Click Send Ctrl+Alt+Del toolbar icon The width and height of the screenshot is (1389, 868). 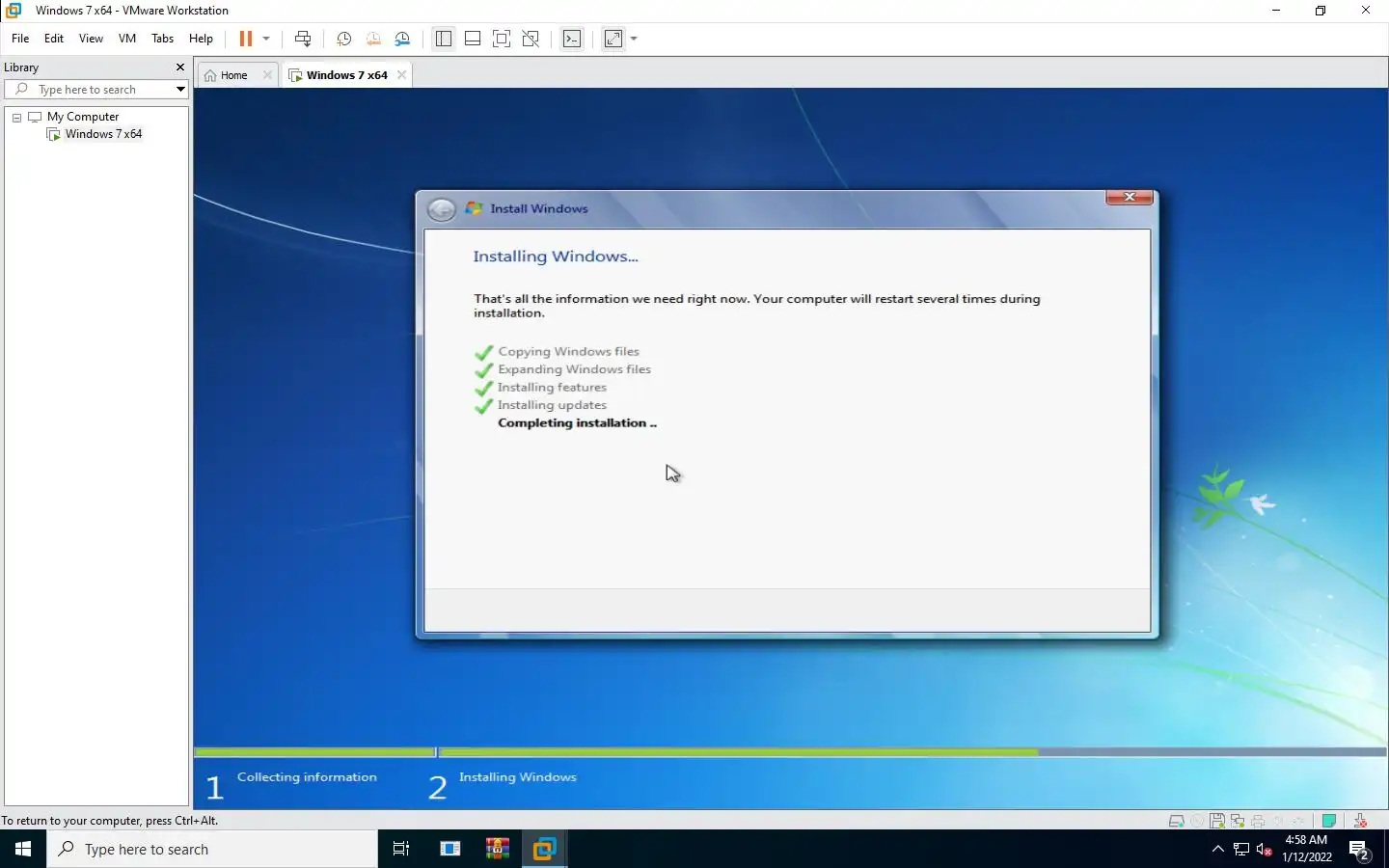[303, 39]
